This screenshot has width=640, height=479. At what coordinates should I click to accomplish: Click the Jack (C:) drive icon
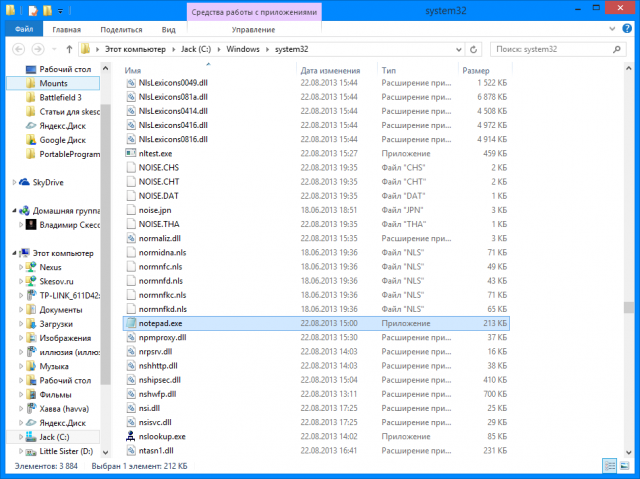31,437
